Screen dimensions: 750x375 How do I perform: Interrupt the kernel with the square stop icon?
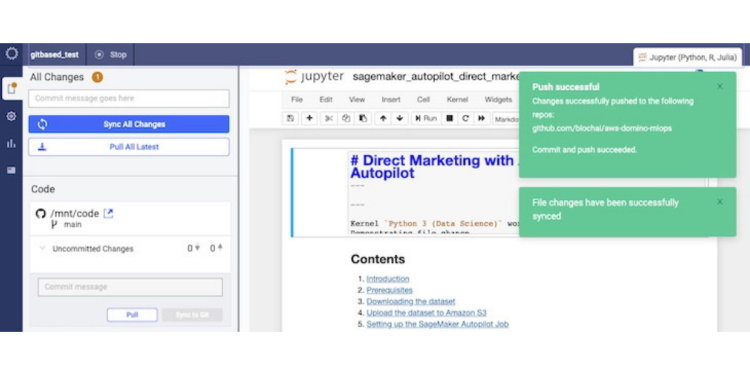[x=449, y=118]
